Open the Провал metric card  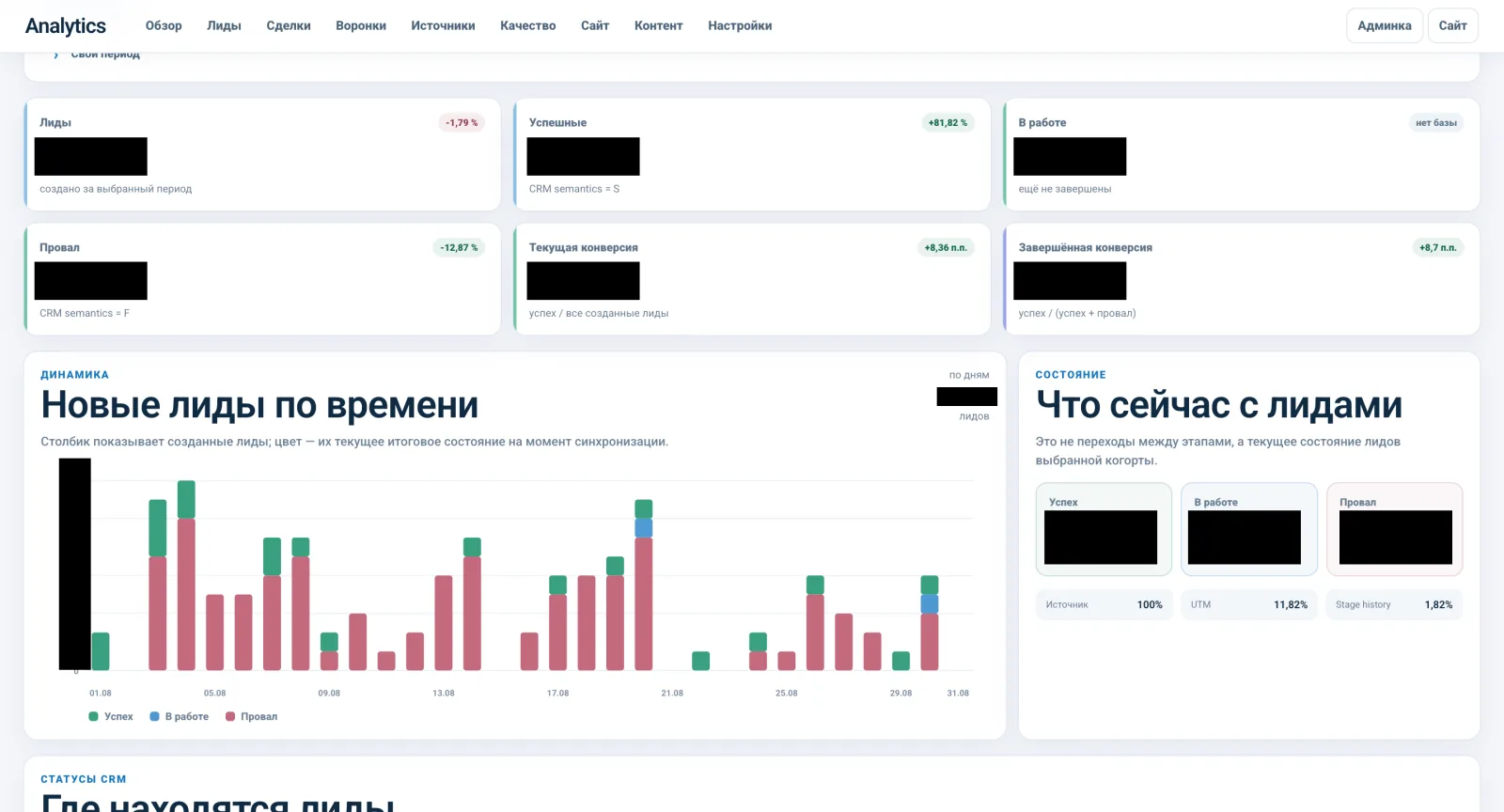[262, 279]
